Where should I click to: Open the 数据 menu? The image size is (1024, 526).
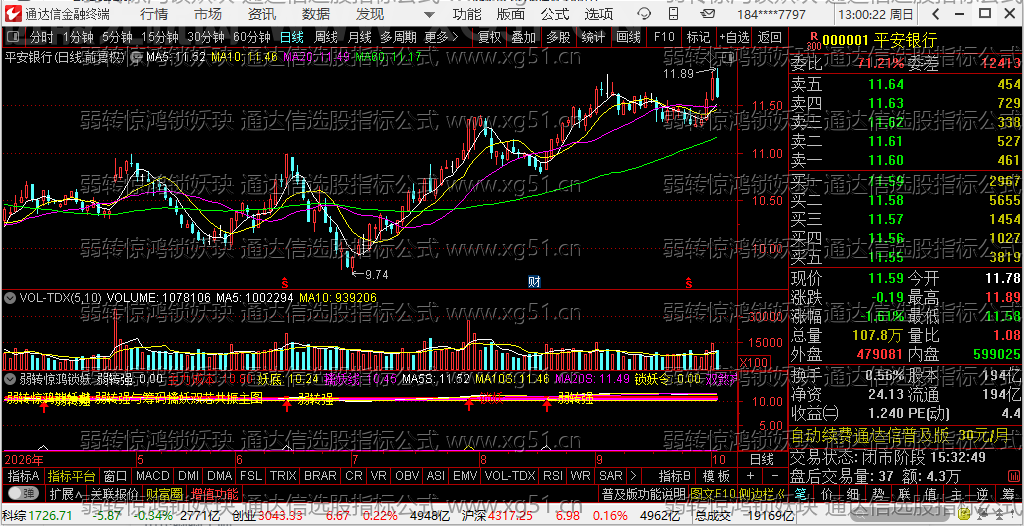(316, 14)
